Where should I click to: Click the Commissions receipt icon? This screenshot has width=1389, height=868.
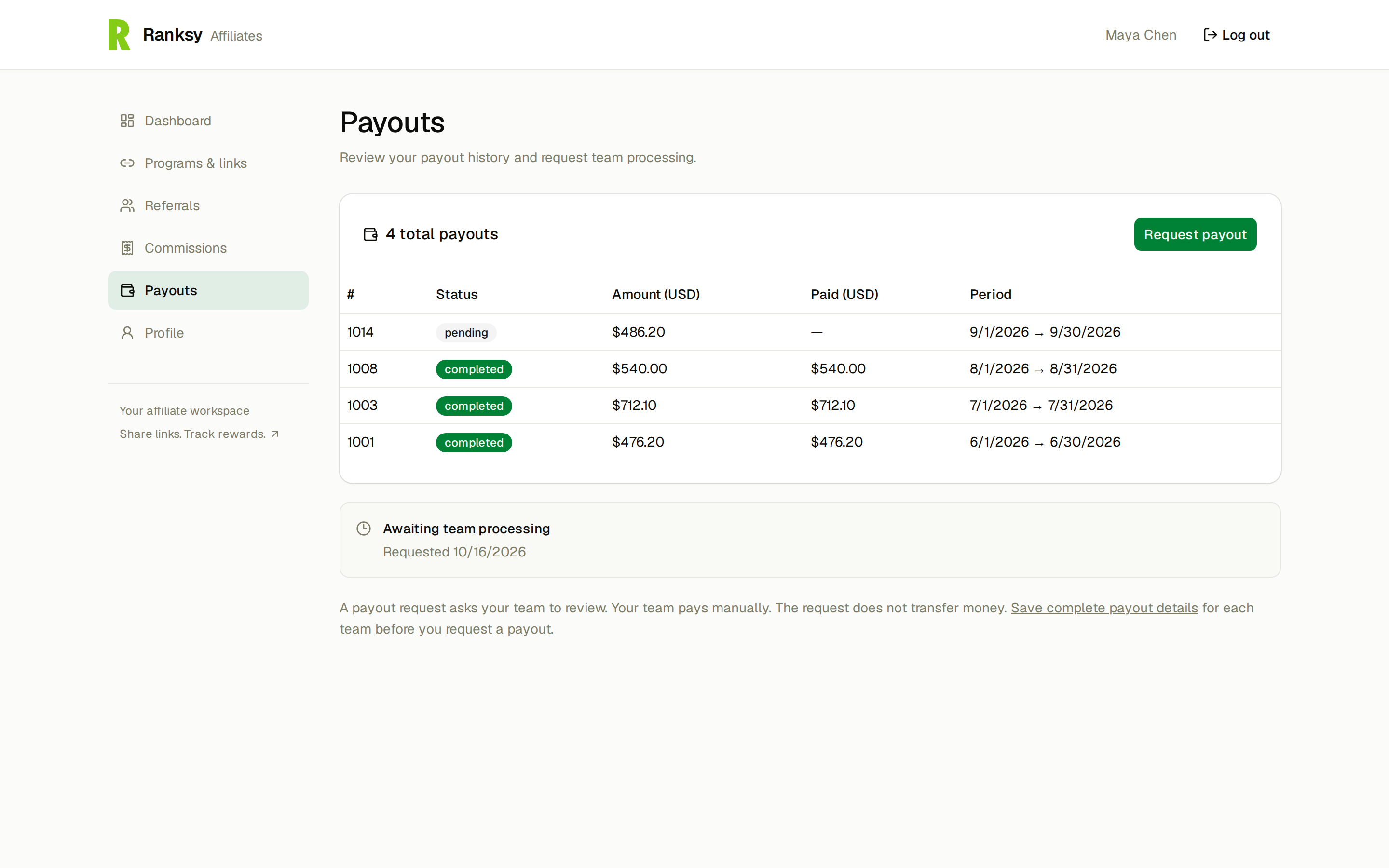pos(127,248)
